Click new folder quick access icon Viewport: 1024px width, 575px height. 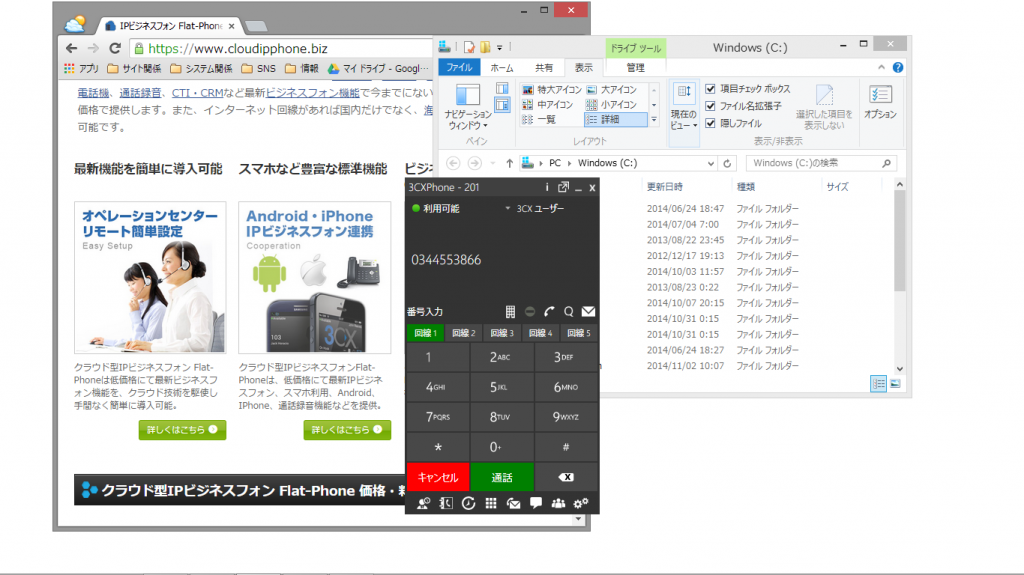(485, 47)
